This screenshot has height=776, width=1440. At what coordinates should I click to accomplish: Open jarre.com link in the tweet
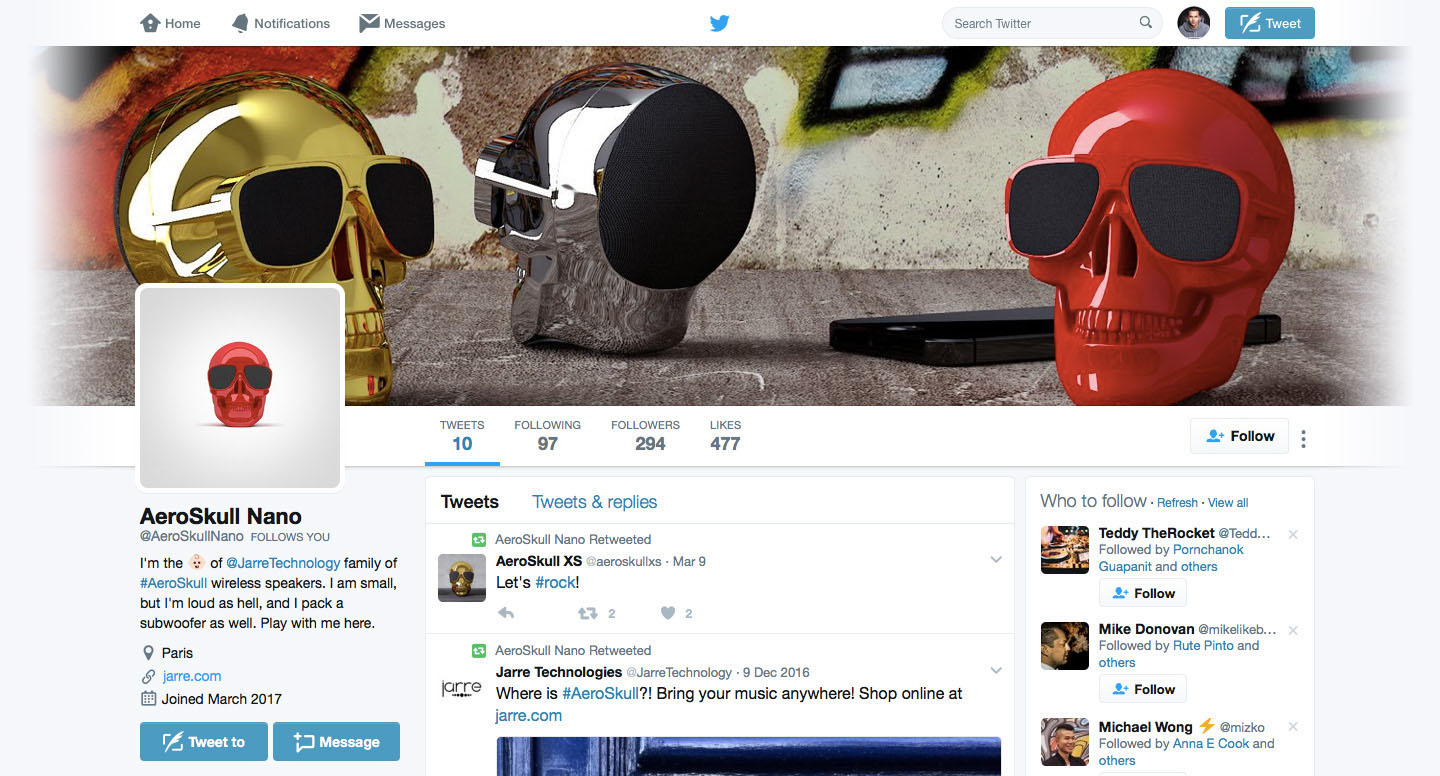(x=529, y=715)
